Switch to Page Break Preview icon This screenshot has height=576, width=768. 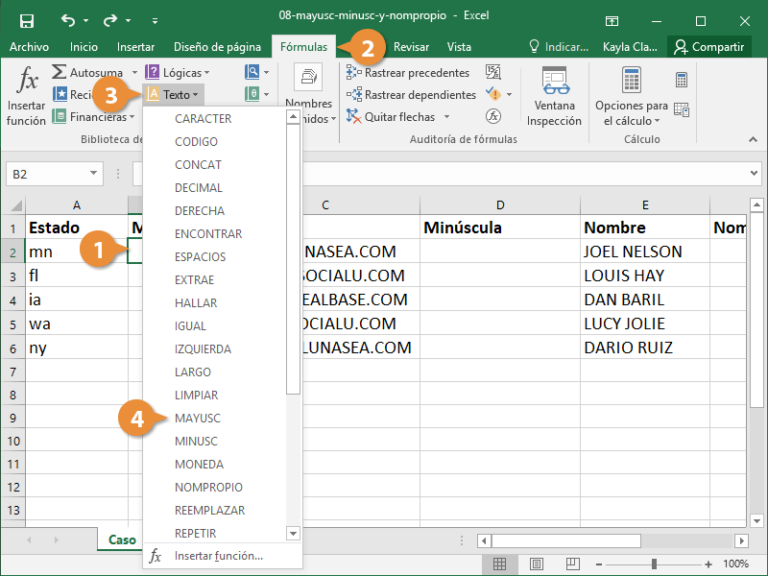pyautogui.click(x=573, y=564)
